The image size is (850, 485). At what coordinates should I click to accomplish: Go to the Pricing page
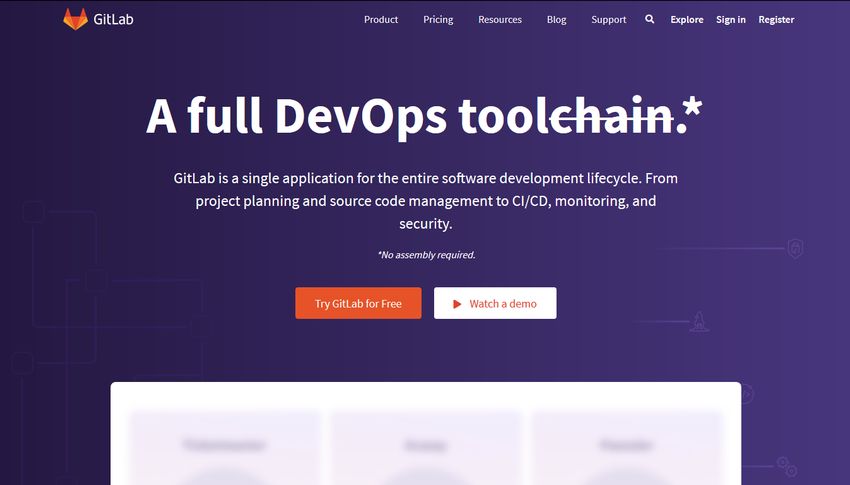click(x=438, y=20)
